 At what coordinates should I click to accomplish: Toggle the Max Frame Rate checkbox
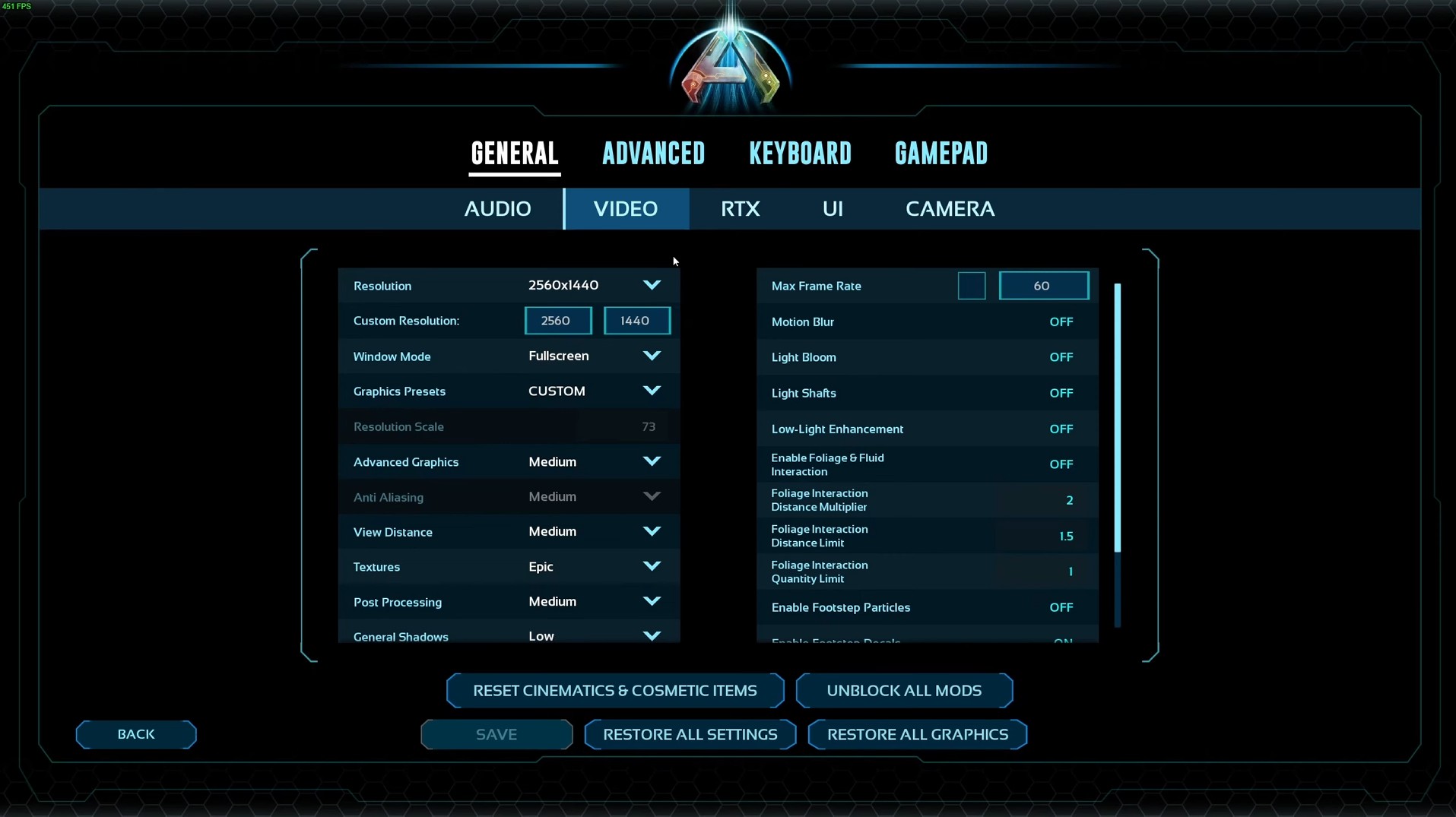click(972, 286)
